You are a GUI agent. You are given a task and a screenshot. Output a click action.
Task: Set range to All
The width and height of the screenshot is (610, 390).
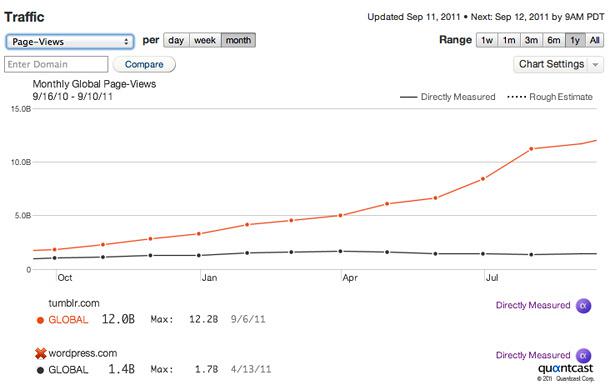tap(594, 40)
